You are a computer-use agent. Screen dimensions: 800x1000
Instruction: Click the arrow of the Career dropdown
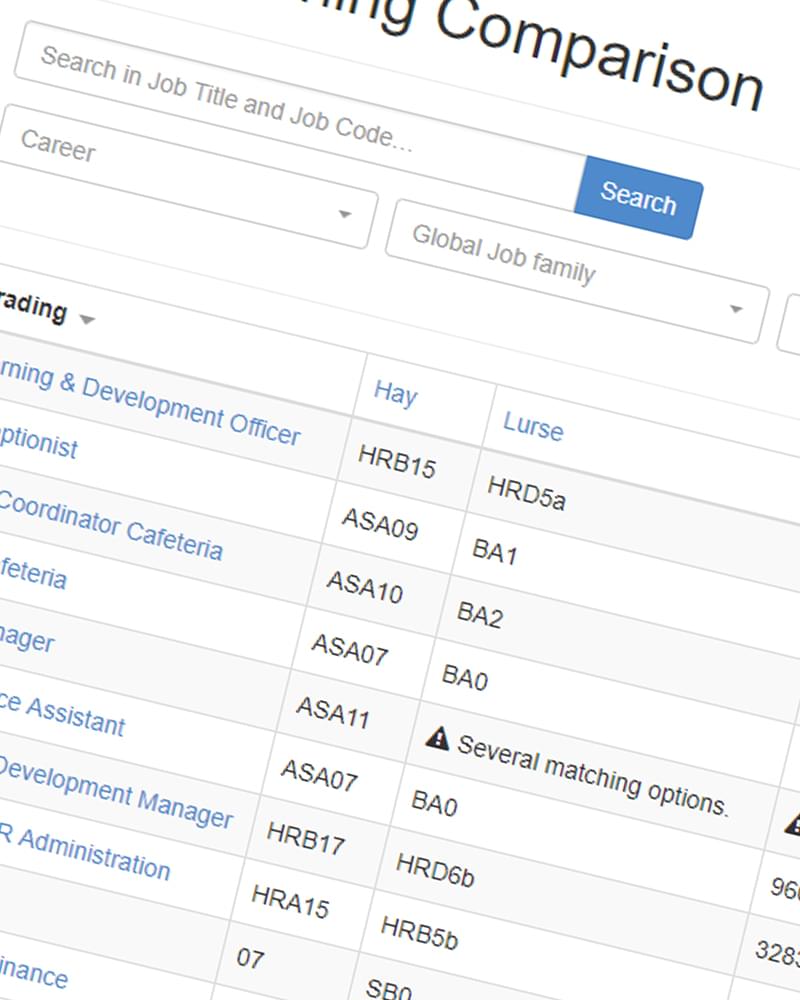click(344, 214)
